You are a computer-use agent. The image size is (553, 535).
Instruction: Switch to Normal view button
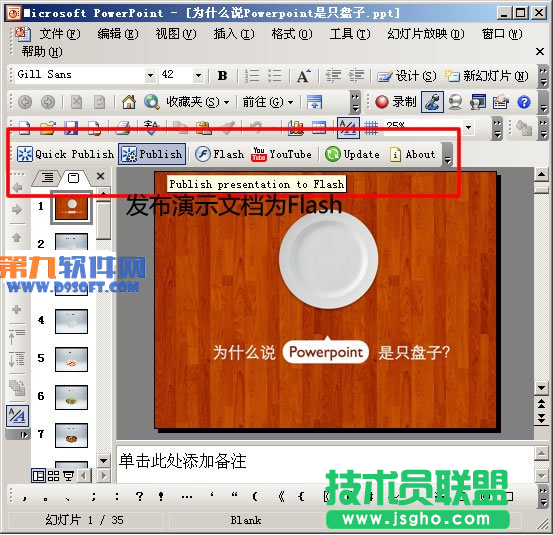[x=38, y=476]
